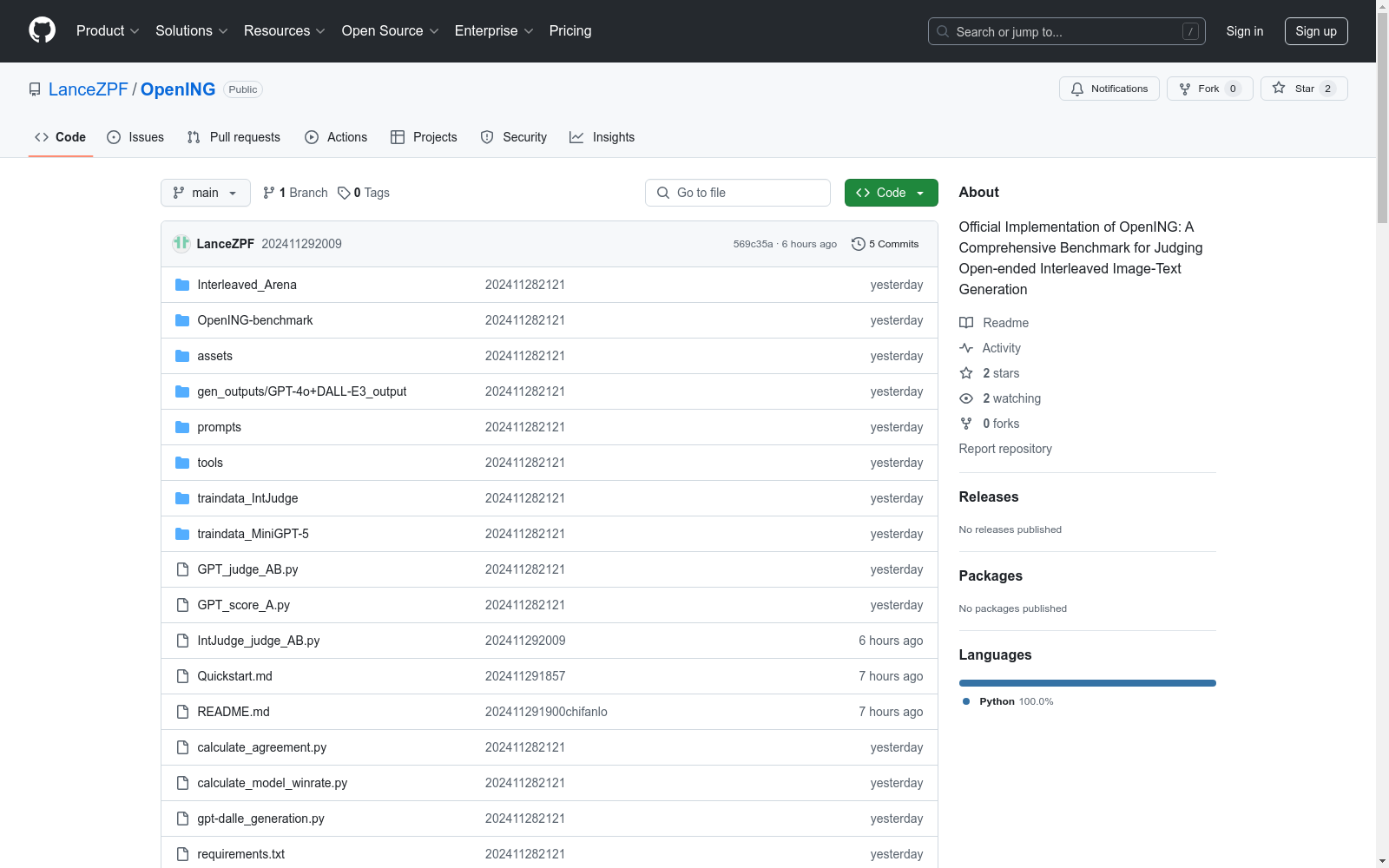
Task: Click the Search or jump to field
Action: coord(1067,31)
